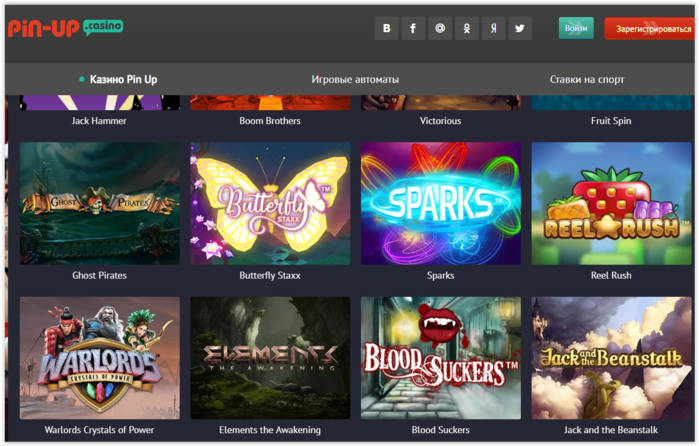The image size is (699, 446).
Task: Open the Twitter bird icon
Action: [x=520, y=29]
